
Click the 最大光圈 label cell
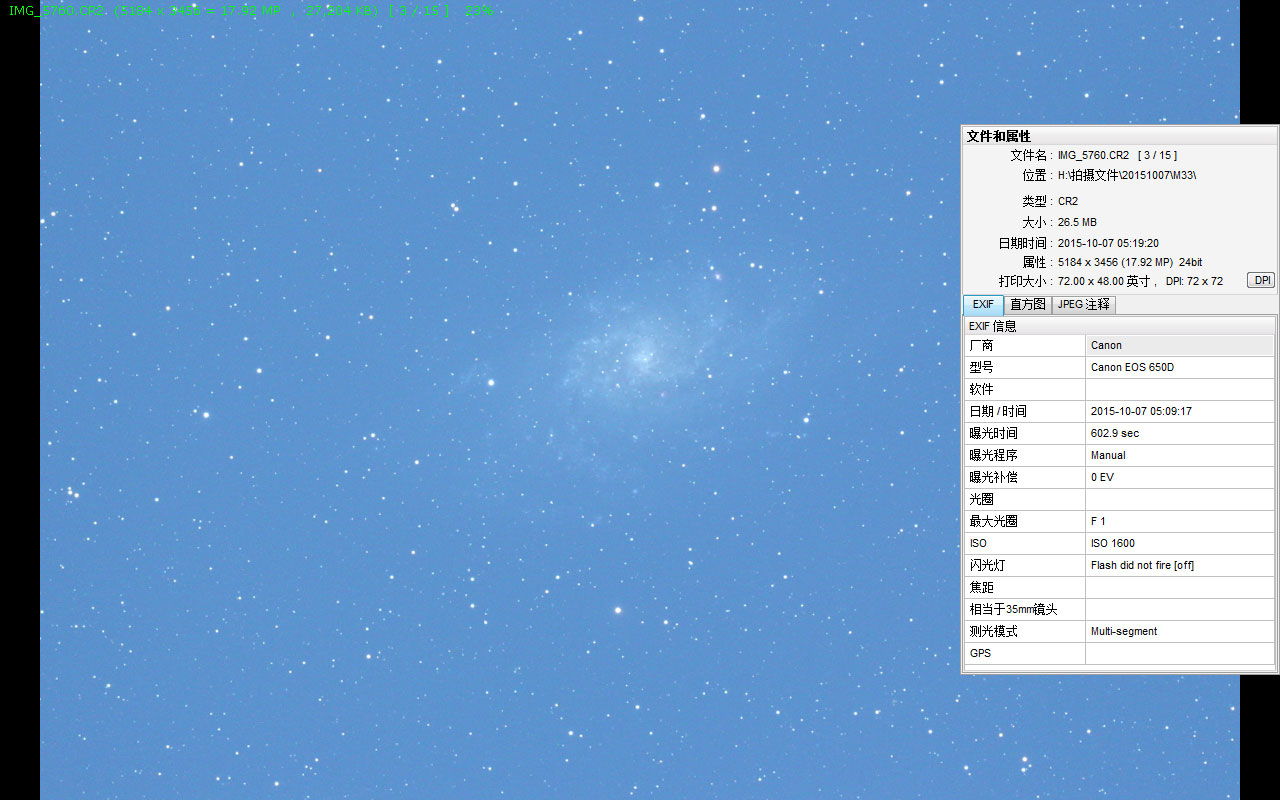[x=1025, y=521]
